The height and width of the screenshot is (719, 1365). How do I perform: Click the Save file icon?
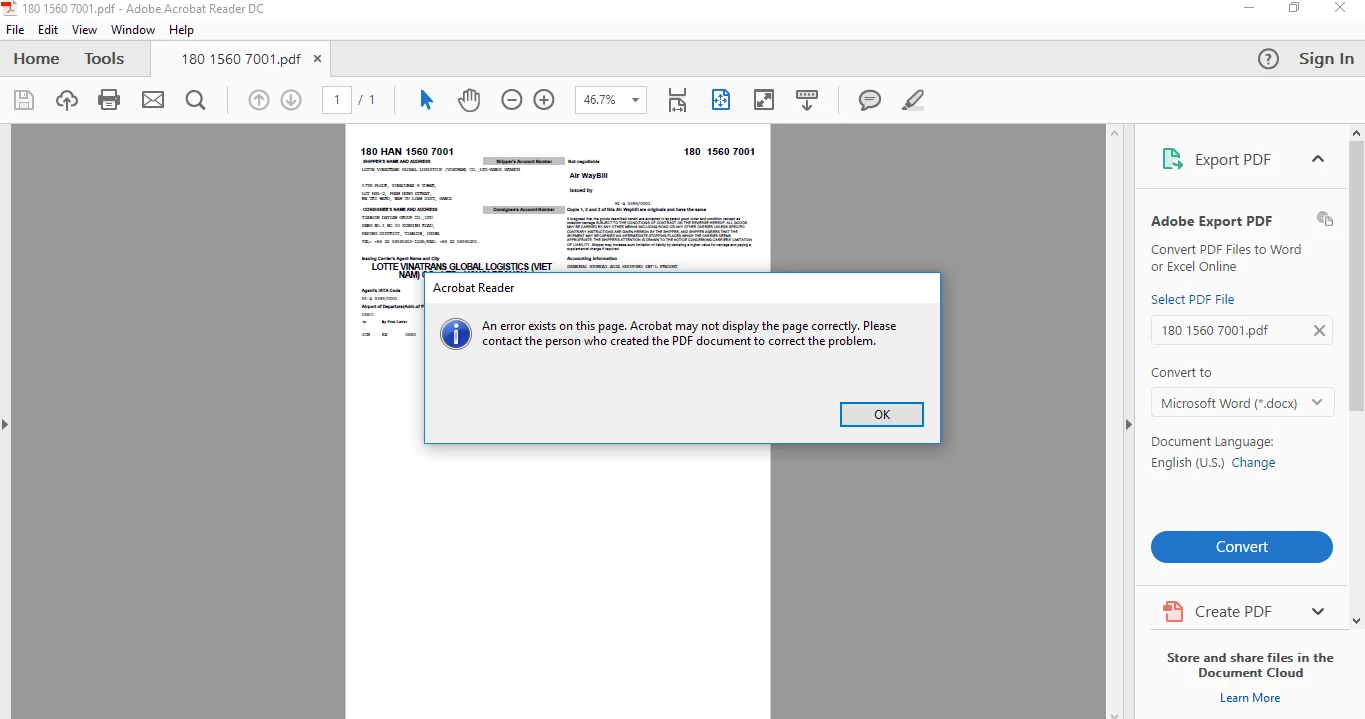[24, 100]
